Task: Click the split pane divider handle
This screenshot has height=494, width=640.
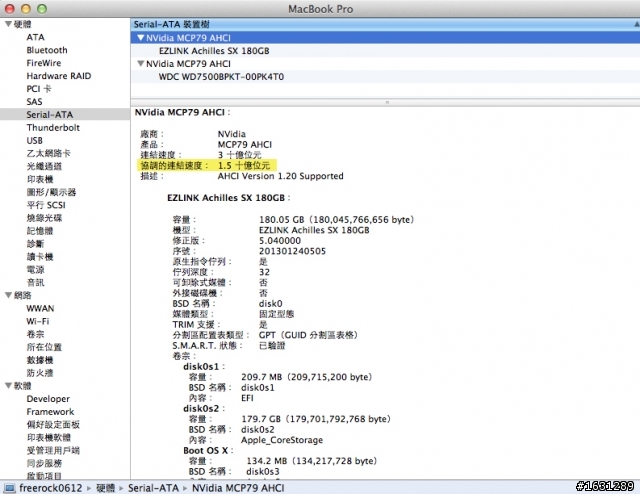Action: 387,102
